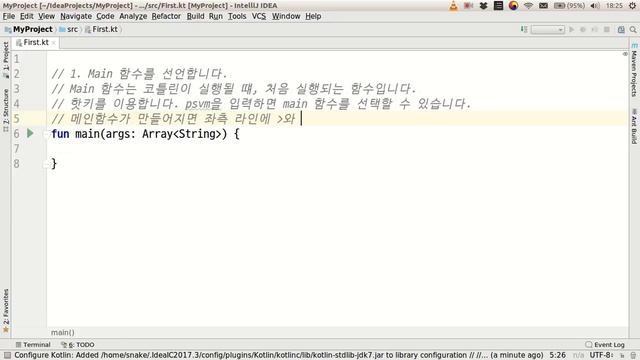Click the Build project icon in toolbar
Screen dimensions: 640x360
pyautogui.click(x=524, y=29)
